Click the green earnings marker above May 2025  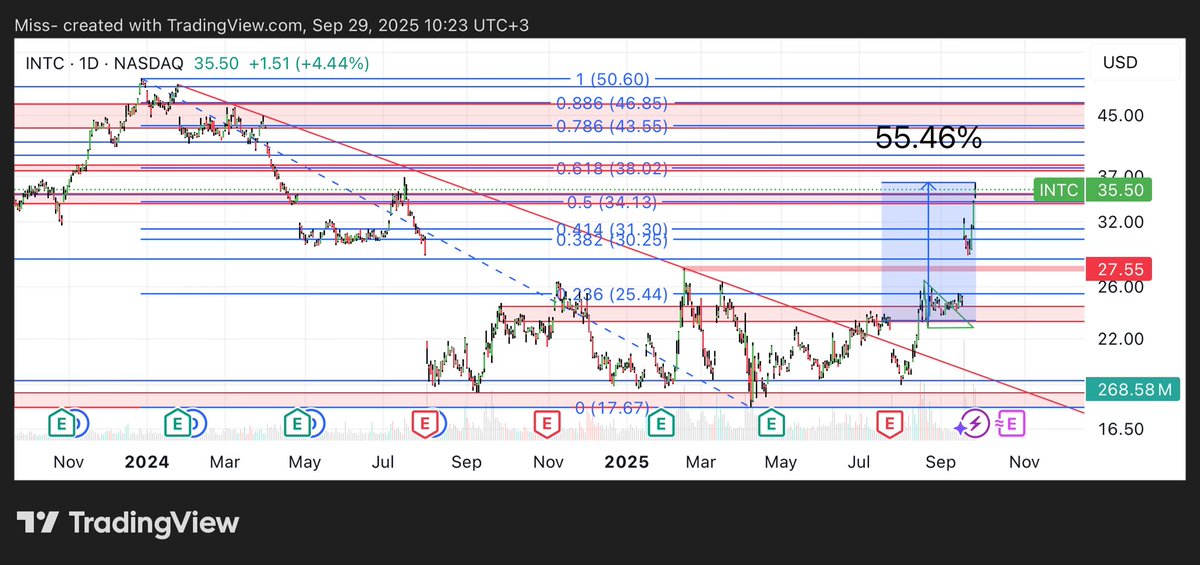pos(770,423)
